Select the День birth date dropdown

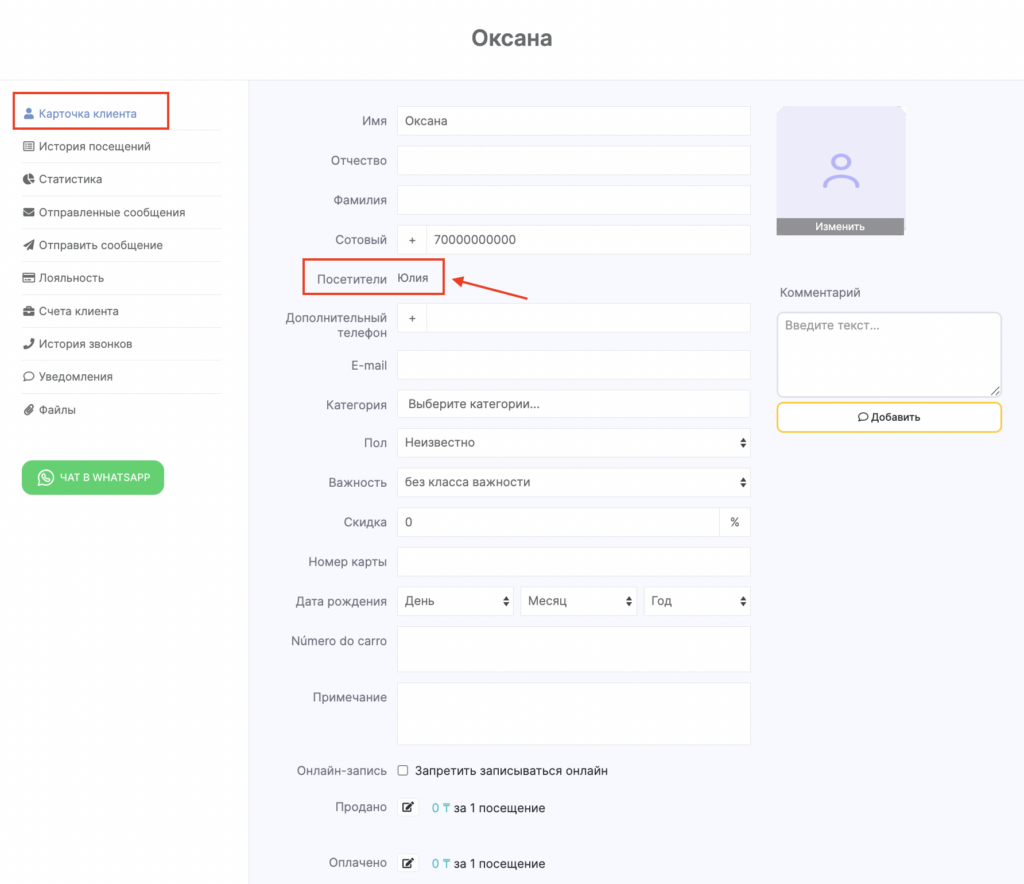[x=455, y=601]
